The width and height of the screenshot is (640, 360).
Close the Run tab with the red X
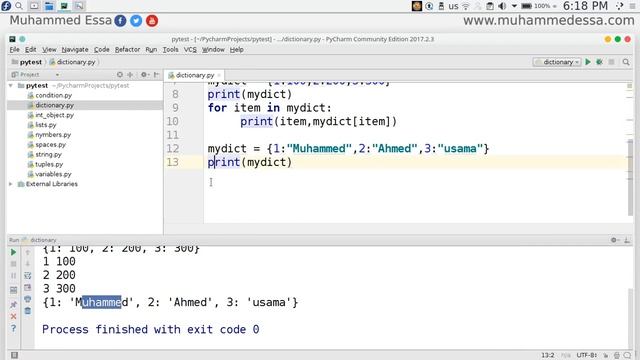tap(13, 316)
